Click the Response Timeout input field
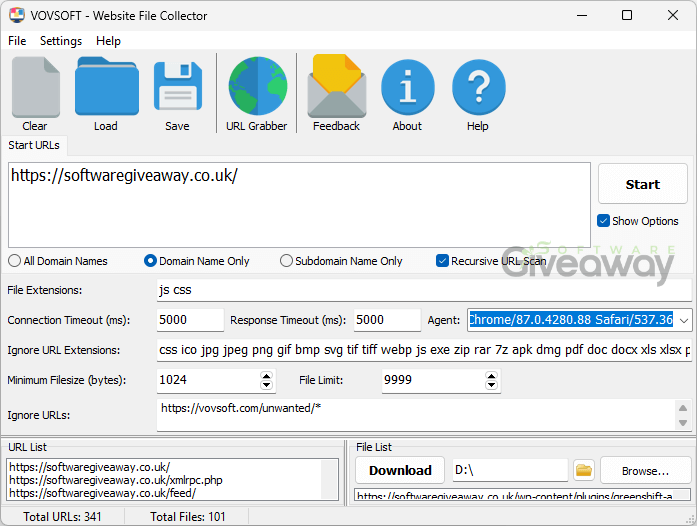Screen dimensions: 697x526 click(387, 320)
